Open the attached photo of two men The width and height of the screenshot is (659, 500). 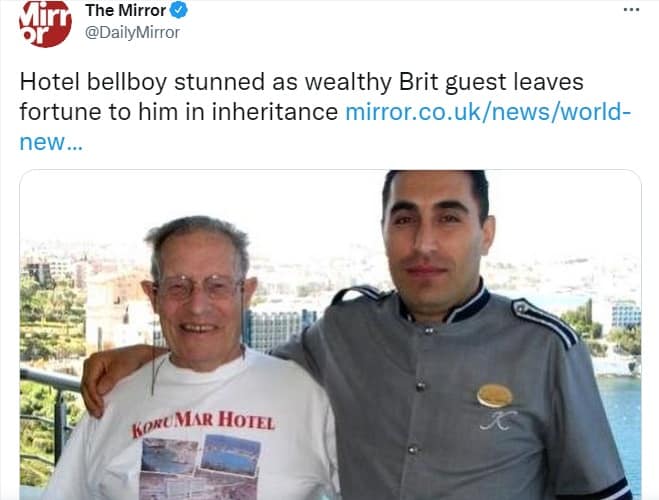point(330,334)
